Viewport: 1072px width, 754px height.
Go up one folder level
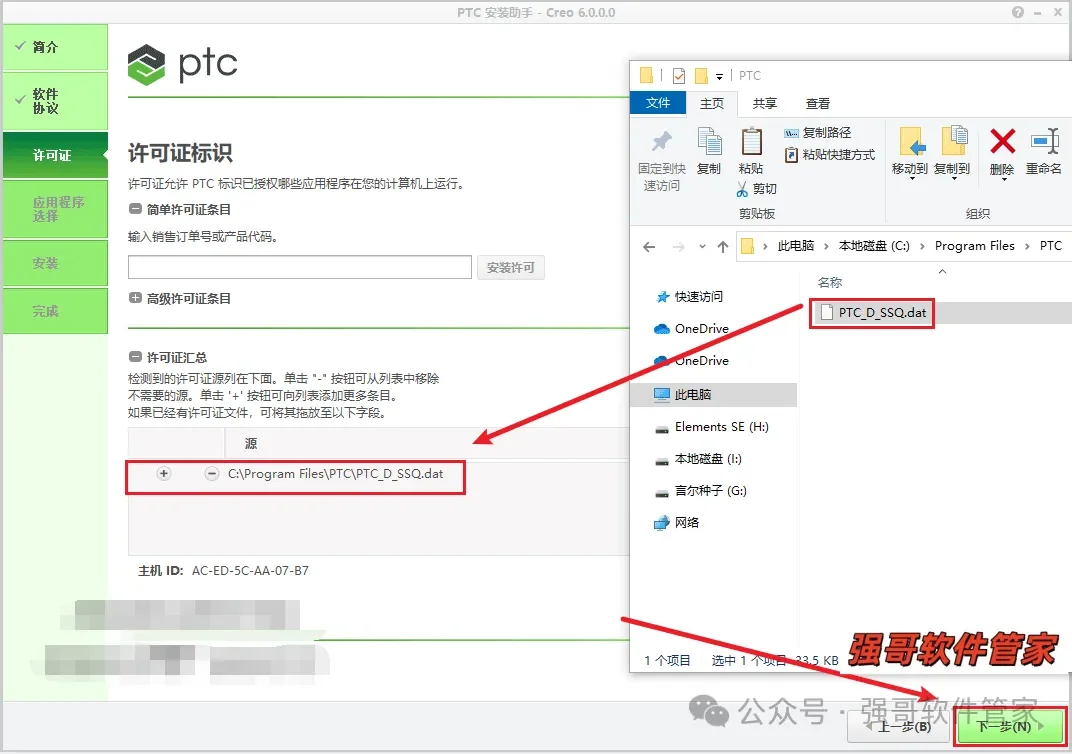pos(723,247)
